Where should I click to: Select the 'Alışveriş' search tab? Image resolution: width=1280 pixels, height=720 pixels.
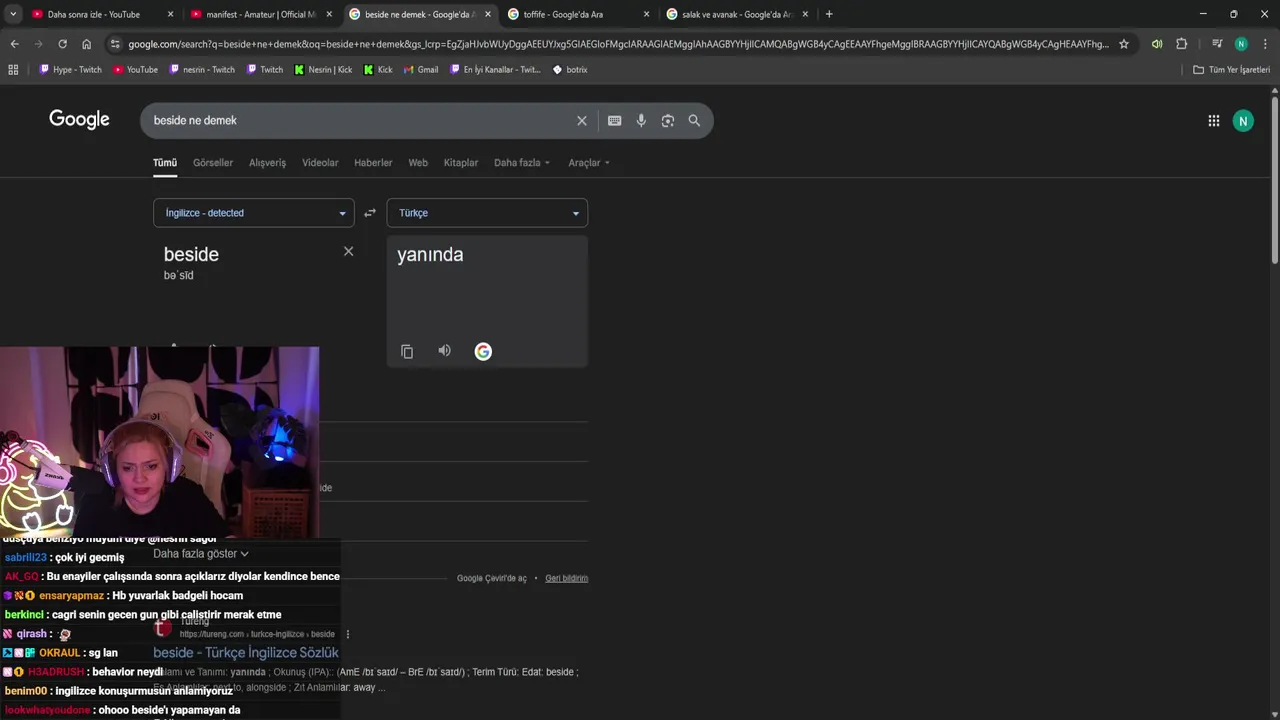point(267,163)
